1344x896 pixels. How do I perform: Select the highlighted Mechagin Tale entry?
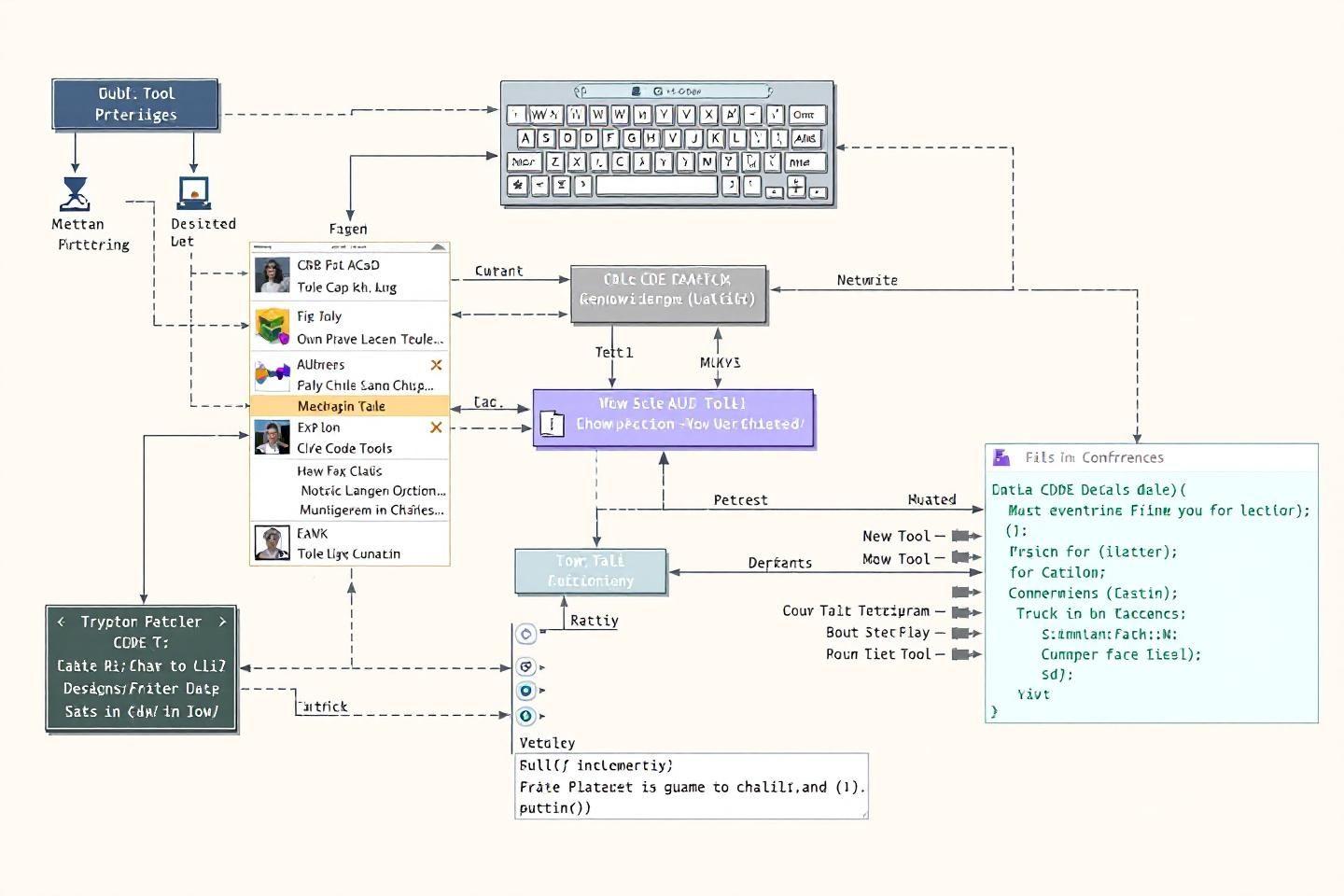pyautogui.click(x=347, y=406)
